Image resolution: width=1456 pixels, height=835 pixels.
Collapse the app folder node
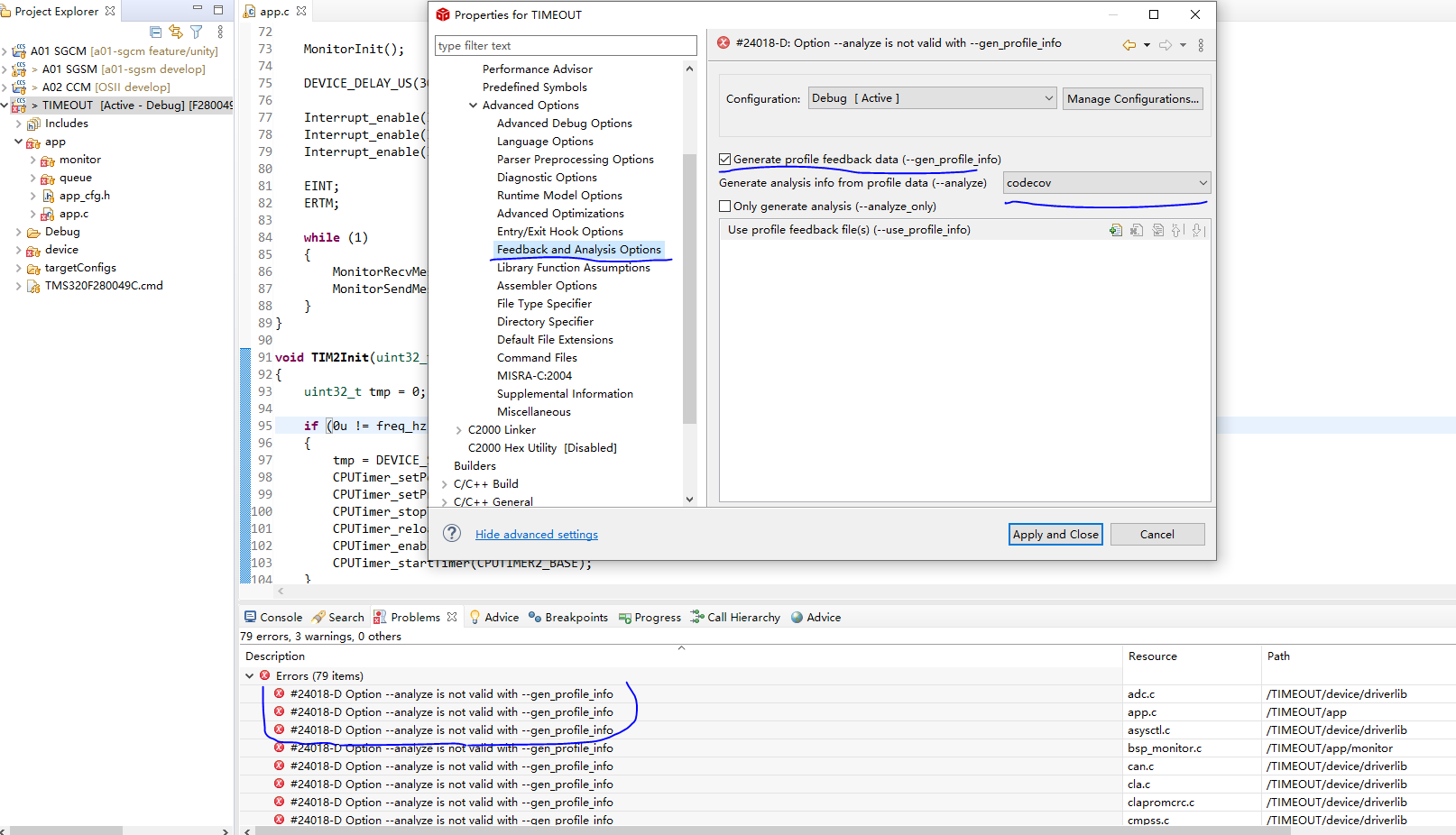tap(18, 142)
